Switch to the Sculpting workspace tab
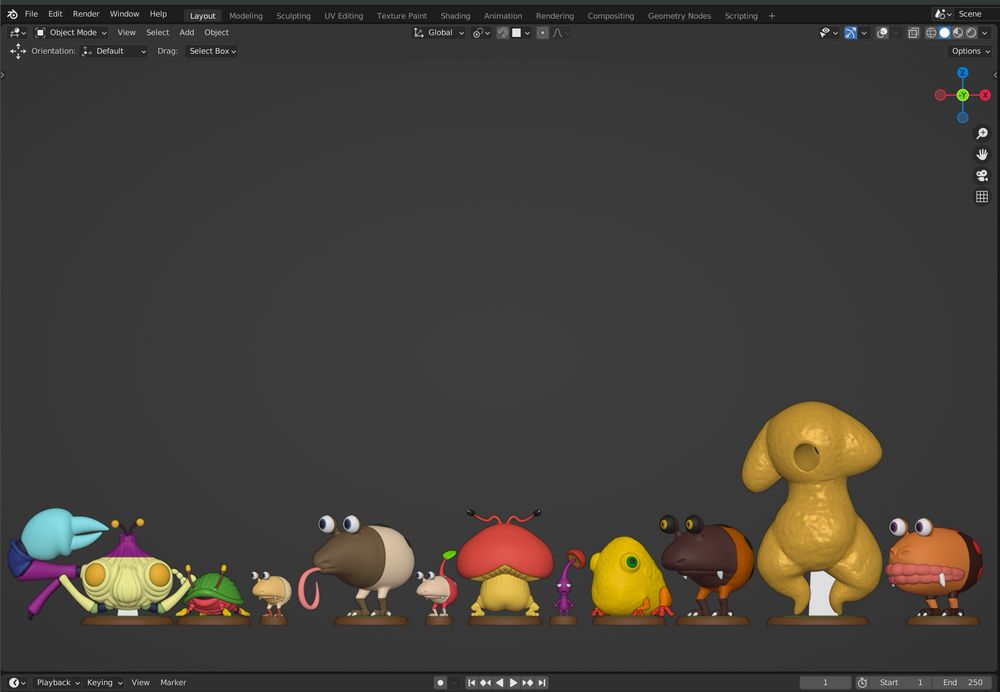This screenshot has height=692, width=1000. [293, 16]
